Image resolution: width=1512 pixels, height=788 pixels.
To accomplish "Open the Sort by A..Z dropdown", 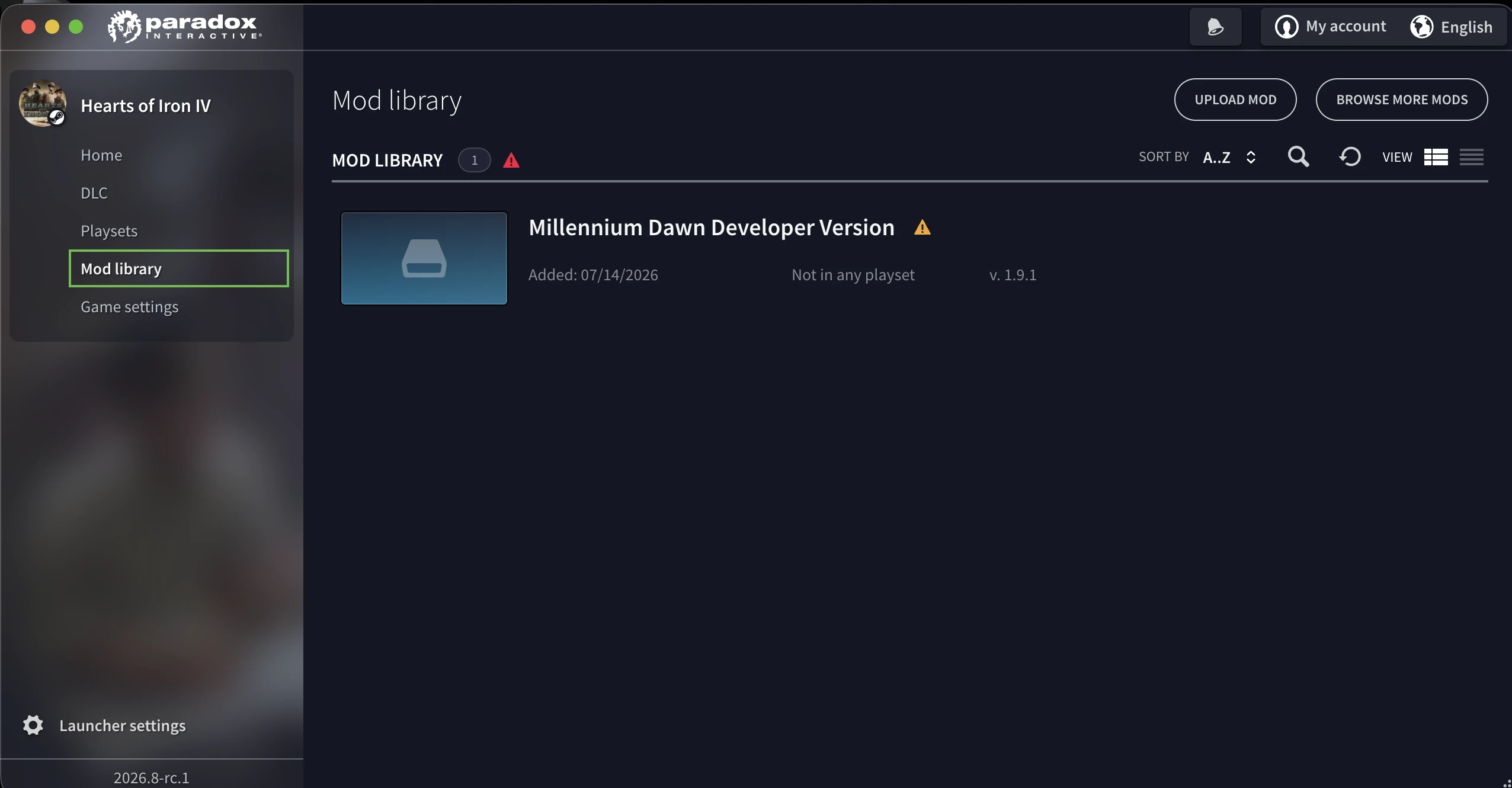I will point(1230,157).
